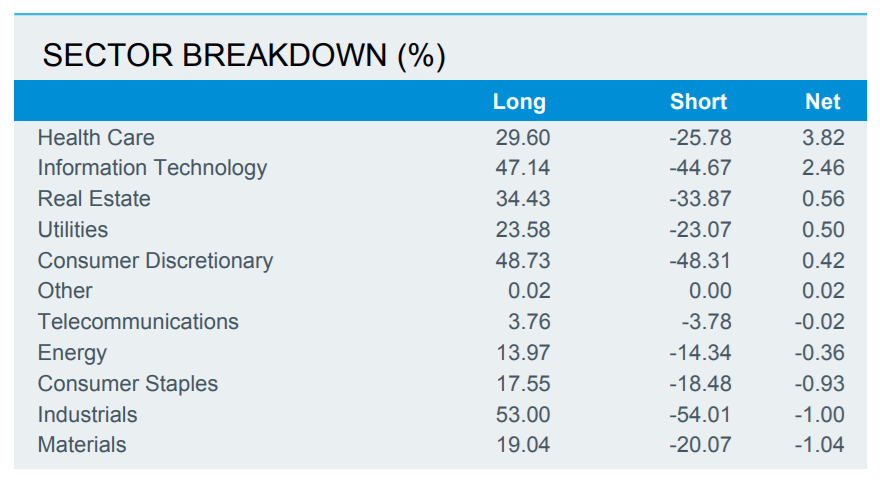Click the Net column header
The image size is (880, 481).
click(822, 102)
